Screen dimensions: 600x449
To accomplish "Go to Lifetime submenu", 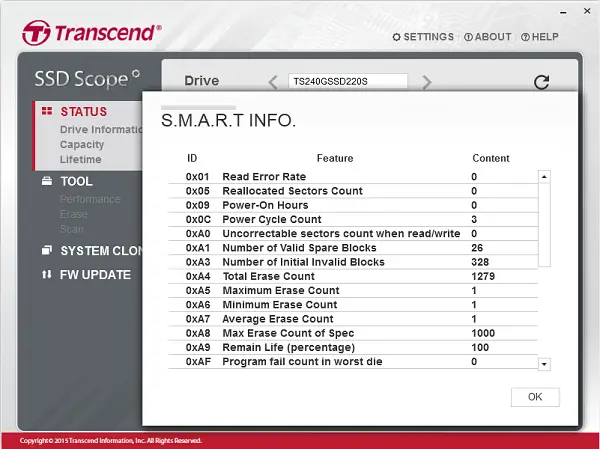I will pos(81,159).
